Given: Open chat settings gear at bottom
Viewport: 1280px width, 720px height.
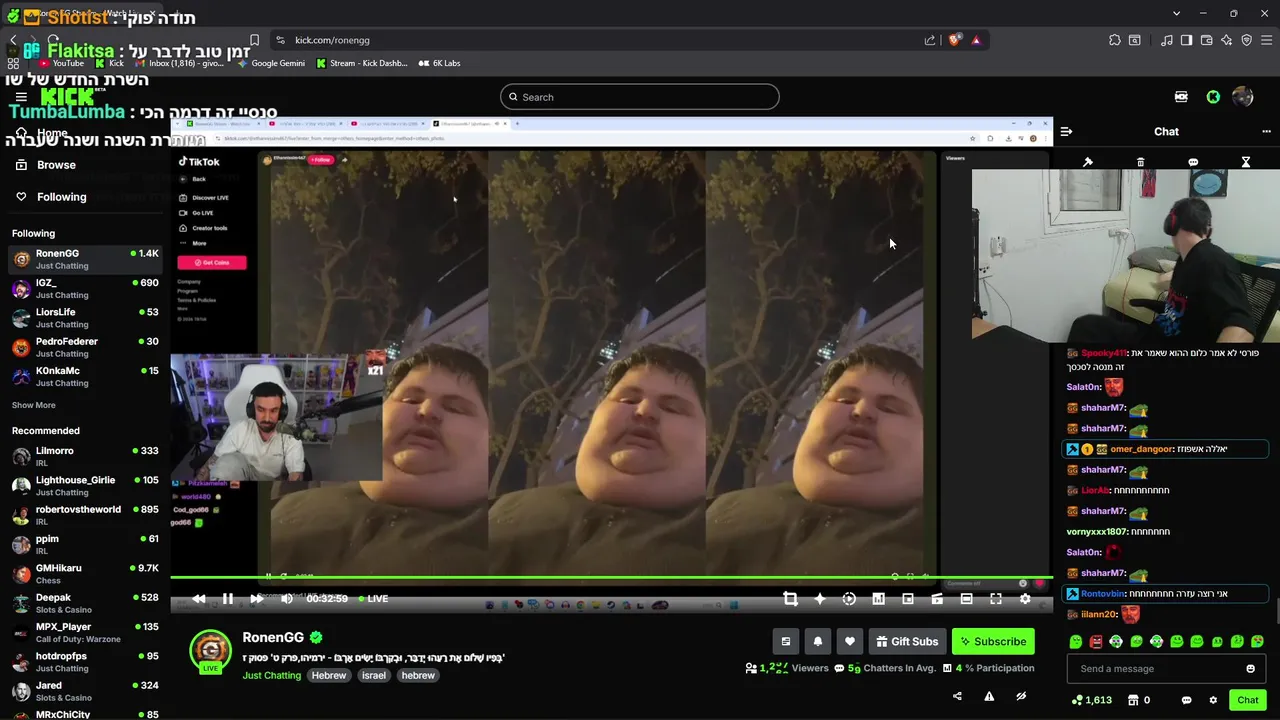Looking at the screenshot, I should pos(1213,700).
